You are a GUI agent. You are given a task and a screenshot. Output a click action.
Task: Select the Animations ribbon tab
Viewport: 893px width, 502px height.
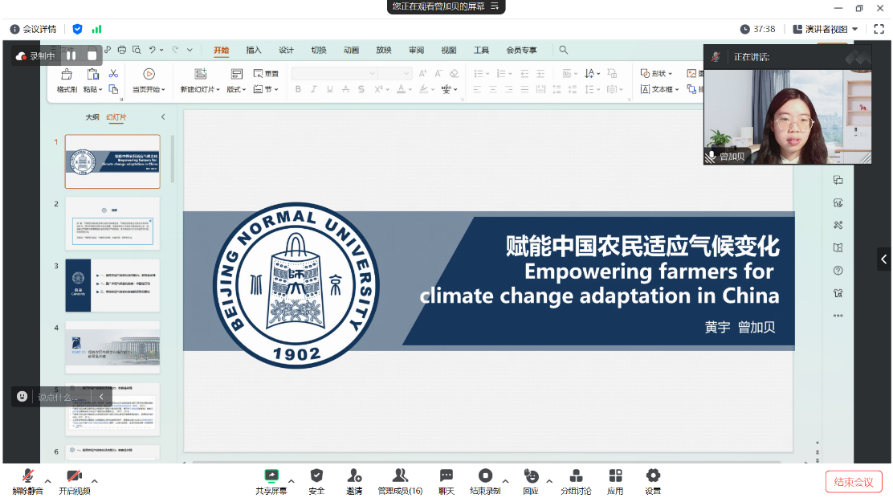click(351, 50)
